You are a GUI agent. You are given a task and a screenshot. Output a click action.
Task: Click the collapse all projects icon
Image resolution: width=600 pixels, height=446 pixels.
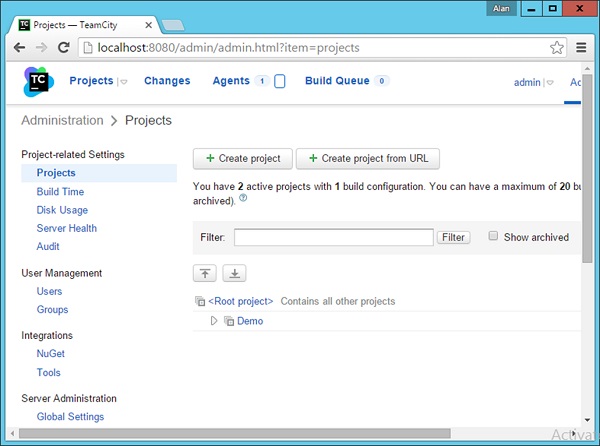[x=205, y=273]
